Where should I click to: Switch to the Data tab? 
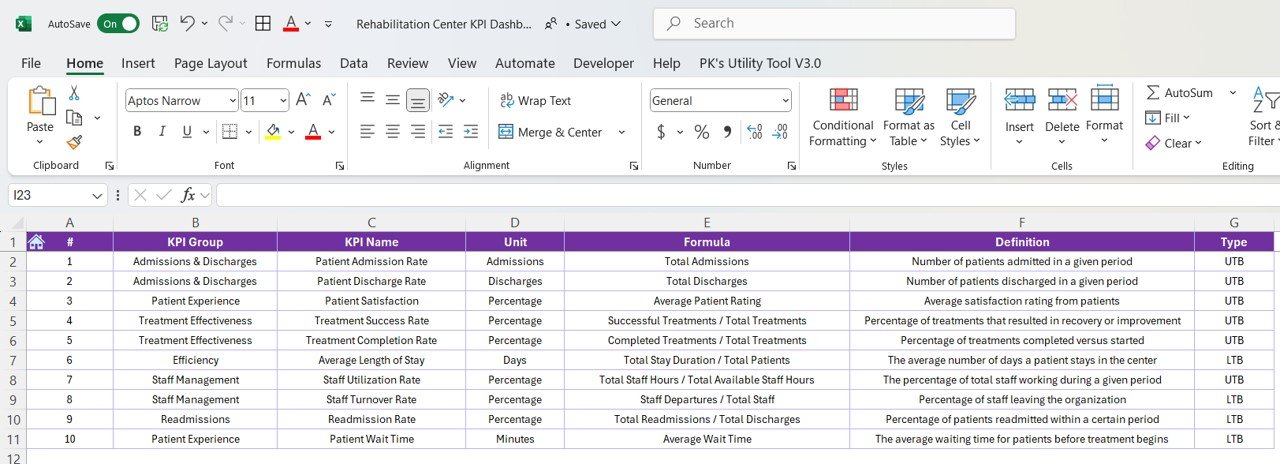point(354,63)
